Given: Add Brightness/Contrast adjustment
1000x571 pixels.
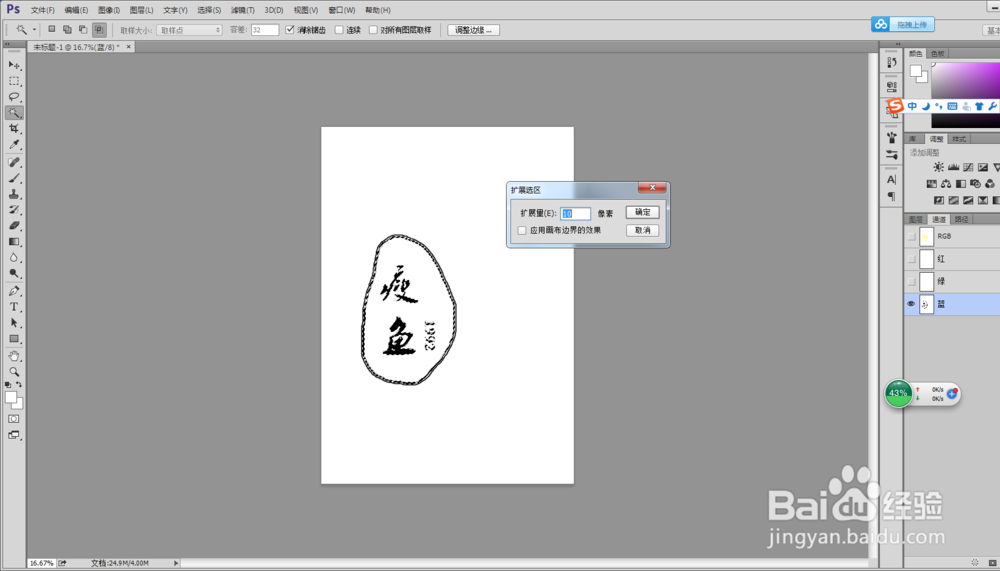Looking at the screenshot, I should (938, 167).
